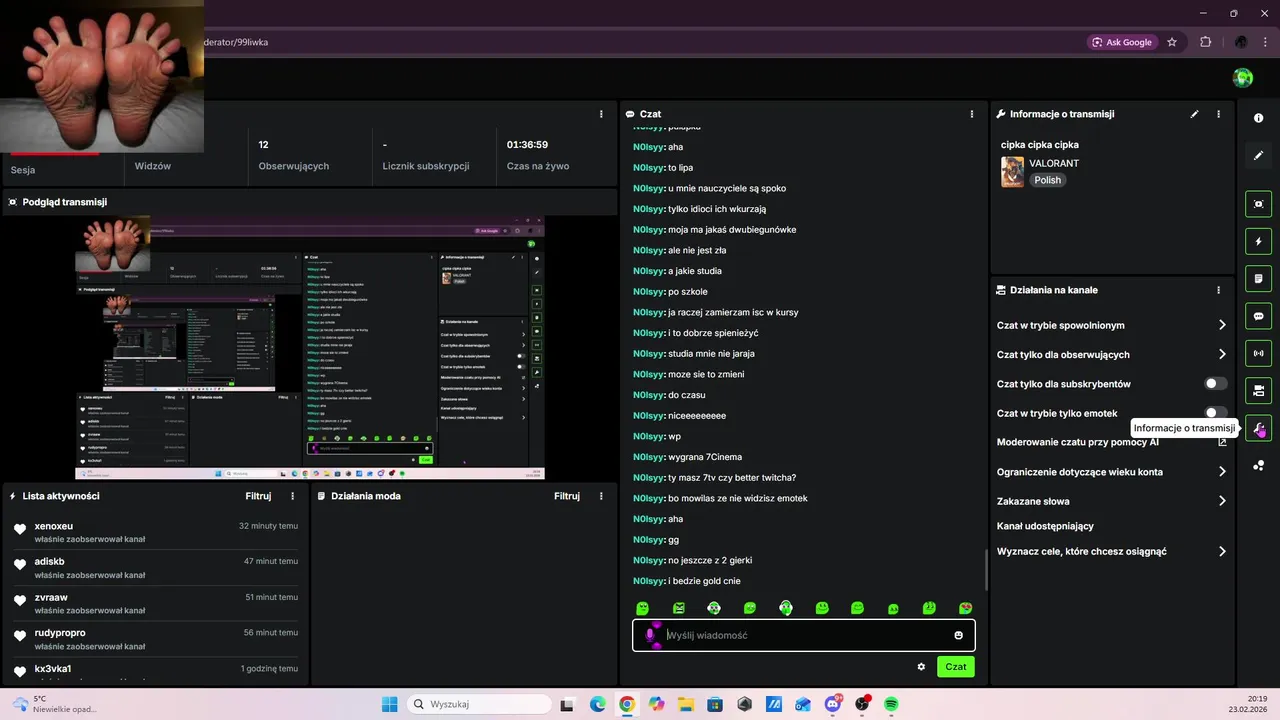Filter Lista aktywności with Filtruj
1280x720 pixels.
click(258, 496)
